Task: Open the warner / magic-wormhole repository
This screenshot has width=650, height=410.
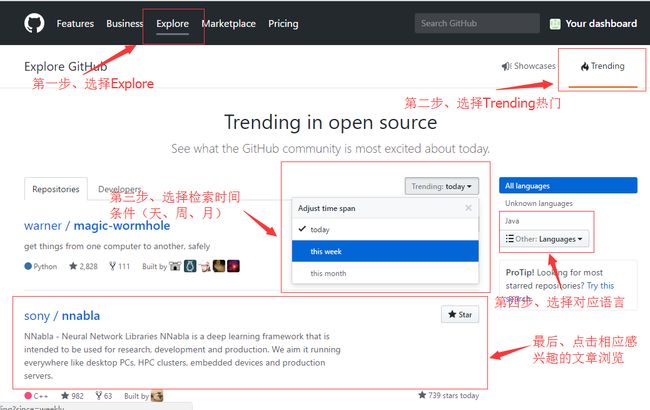Action: click(97, 226)
